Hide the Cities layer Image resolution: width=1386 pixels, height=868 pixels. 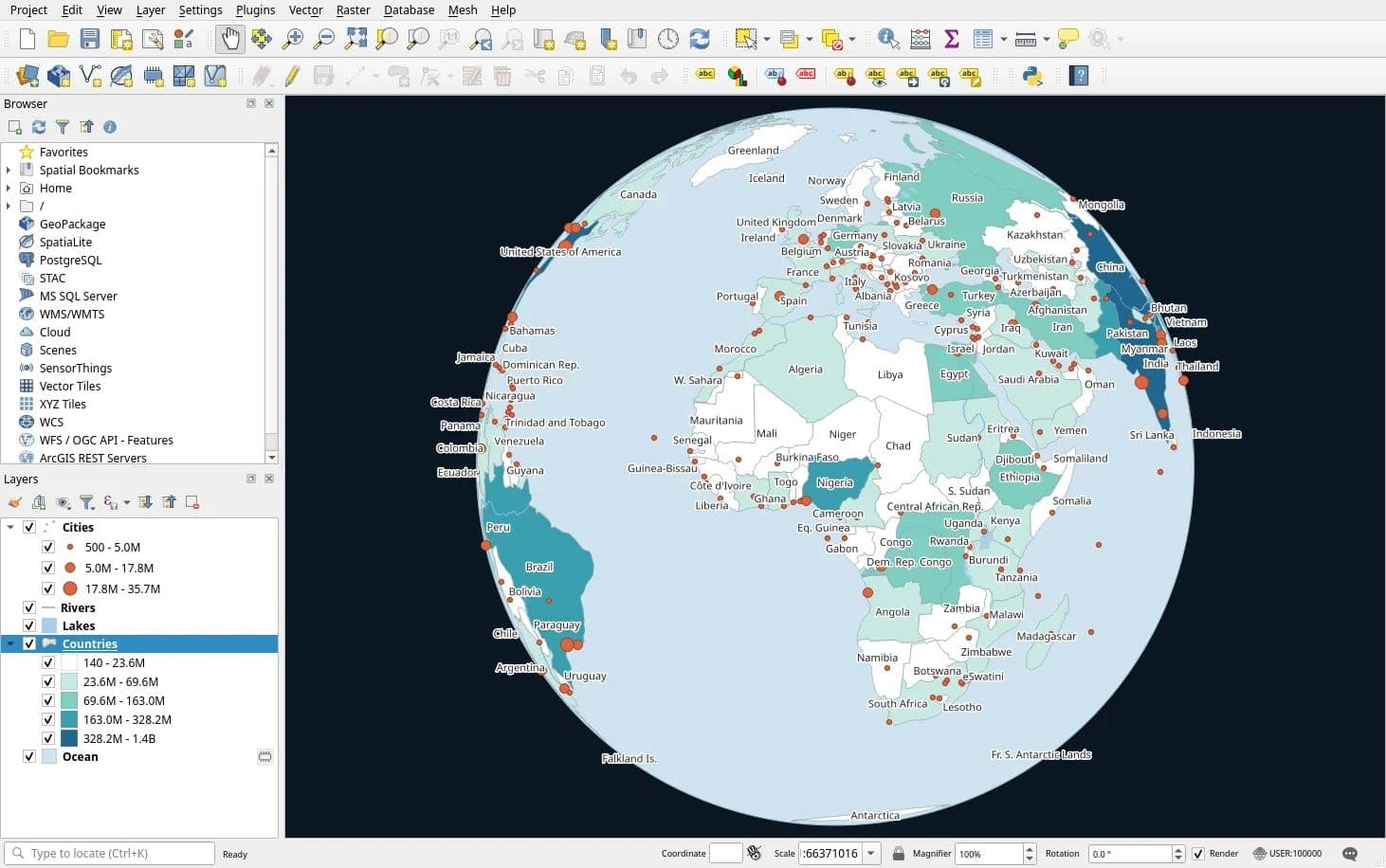pos(29,528)
